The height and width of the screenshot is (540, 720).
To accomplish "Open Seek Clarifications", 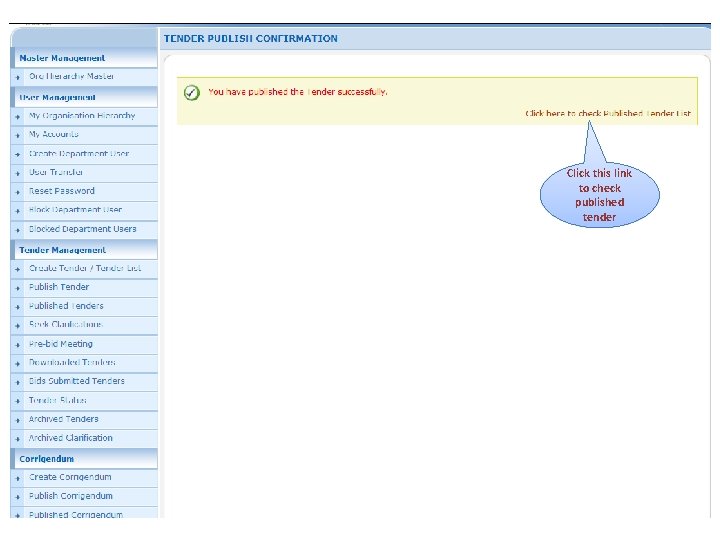I will point(66,325).
